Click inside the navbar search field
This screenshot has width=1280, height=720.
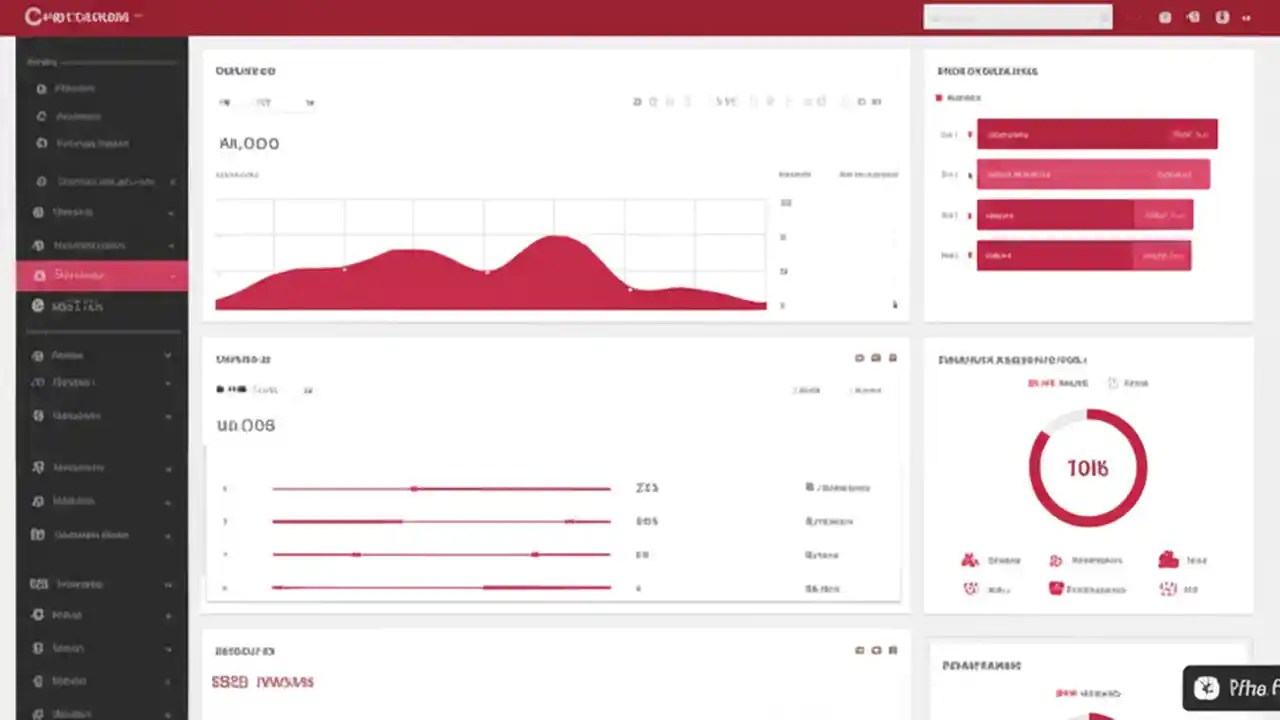[x=1017, y=17]
